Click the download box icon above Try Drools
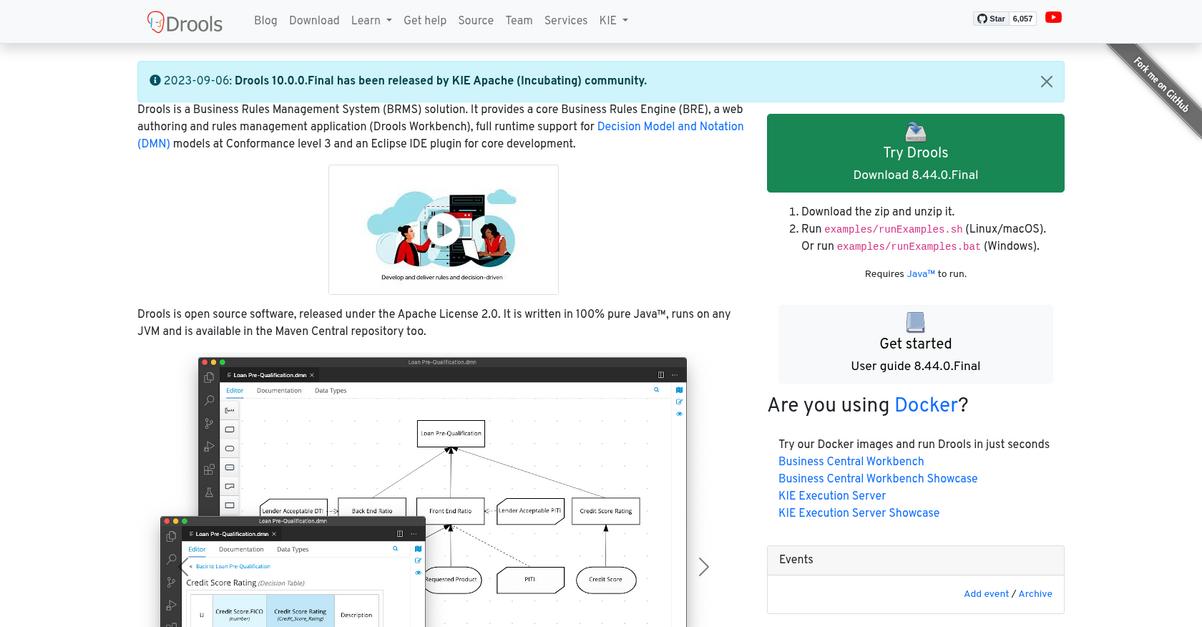Image resolution: width=1202 pixels, height=627 pixels. pos(915,132)
